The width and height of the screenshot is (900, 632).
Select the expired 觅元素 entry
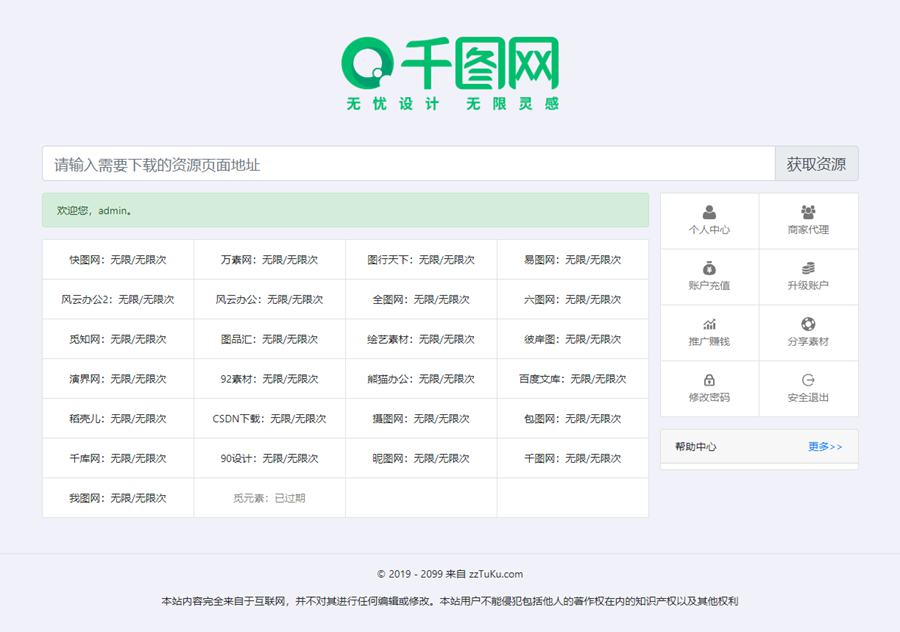tap(269, 498)
